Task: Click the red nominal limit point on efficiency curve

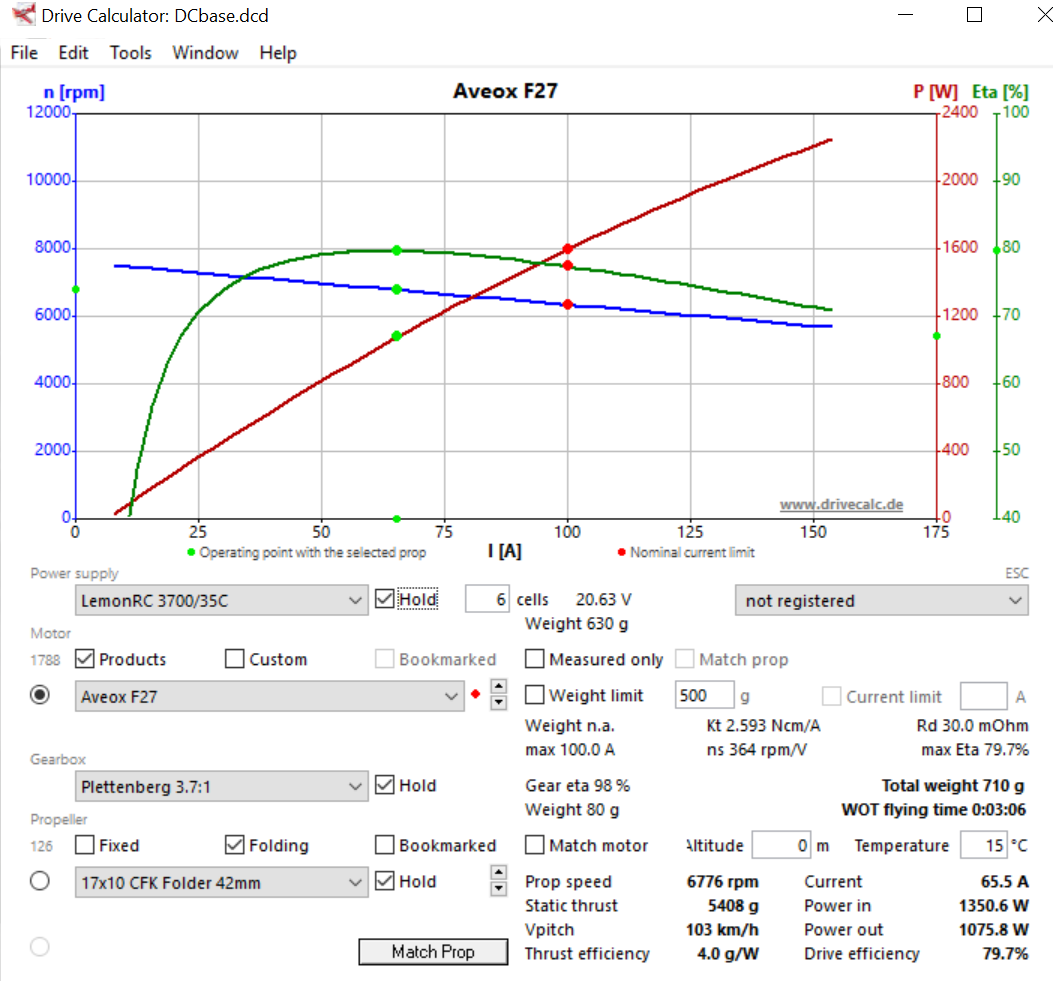Action: [x=567, y=265]
